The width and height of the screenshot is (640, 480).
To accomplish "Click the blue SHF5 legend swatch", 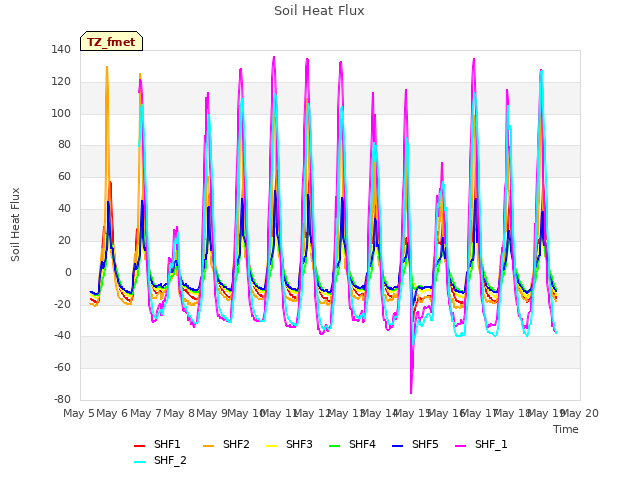I will pos(398,446).
